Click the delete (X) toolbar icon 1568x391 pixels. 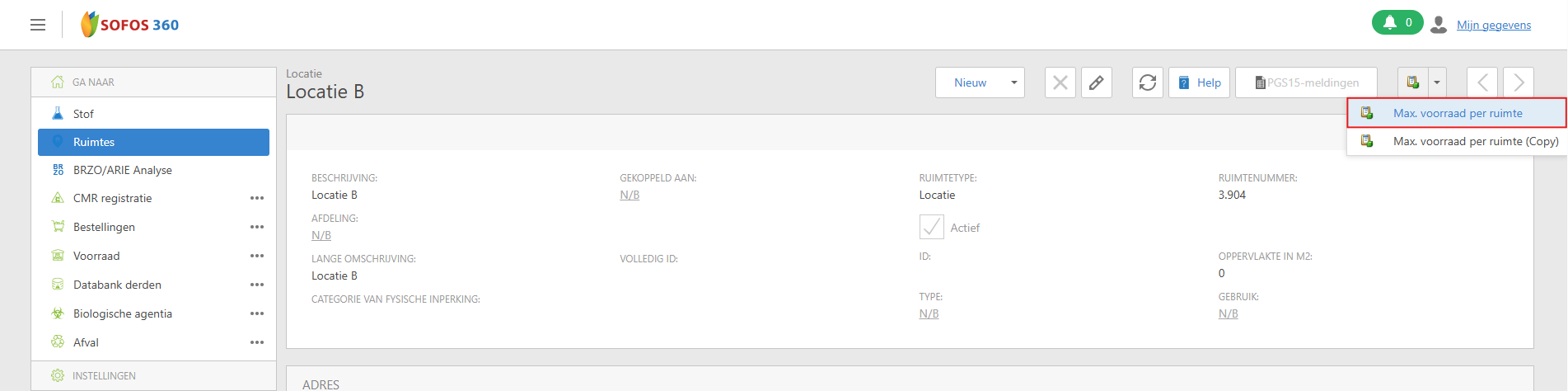point(1060,82)
